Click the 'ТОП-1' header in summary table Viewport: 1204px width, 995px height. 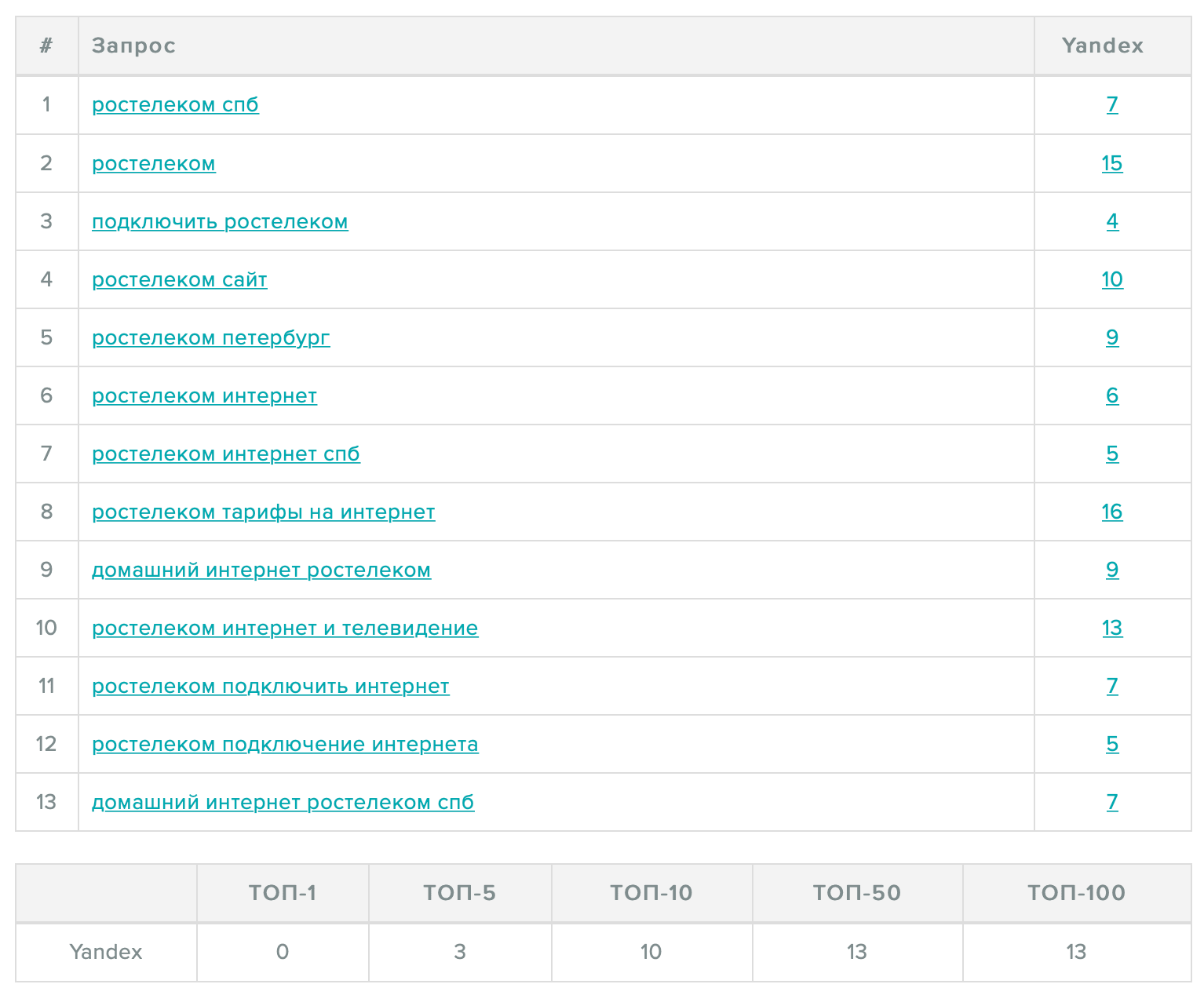(283, 893)
